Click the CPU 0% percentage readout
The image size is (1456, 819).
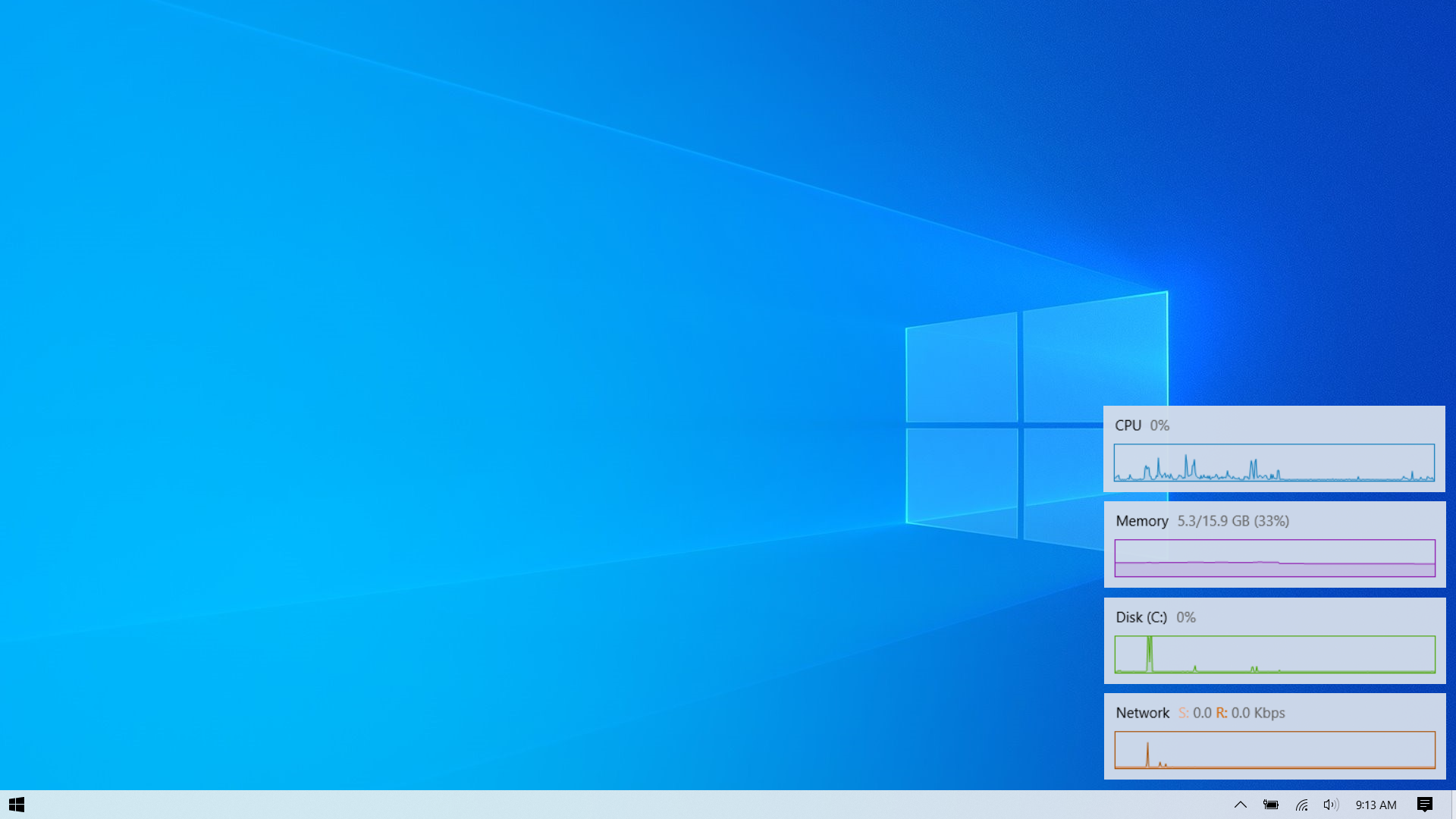click(x=1159, y=425)
